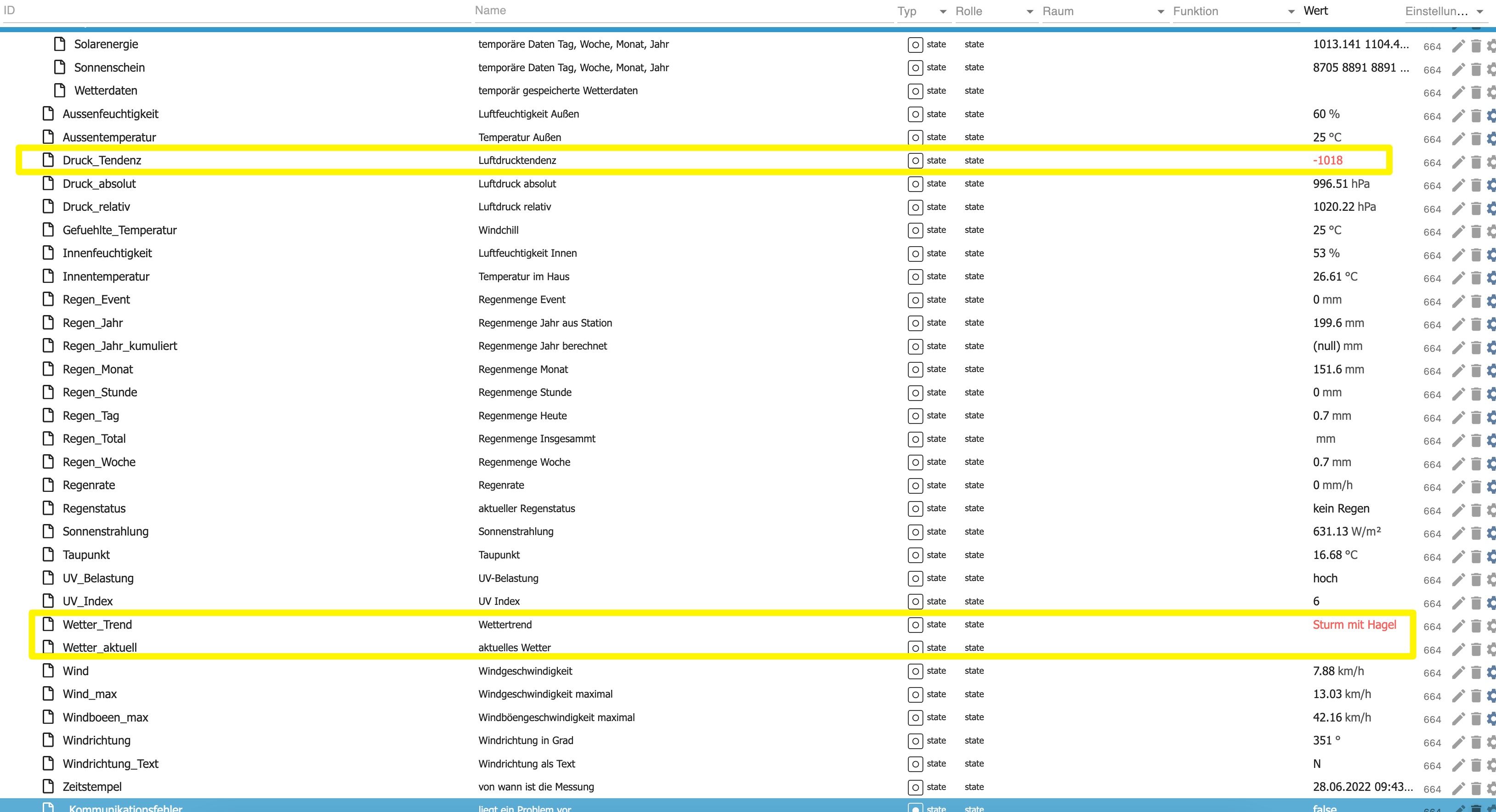Click trash icon in Regen_Jahr row
Image resolution: width=1496 pixels, height=812 pixels.
pyautogui.click(x=1476, y=325)
